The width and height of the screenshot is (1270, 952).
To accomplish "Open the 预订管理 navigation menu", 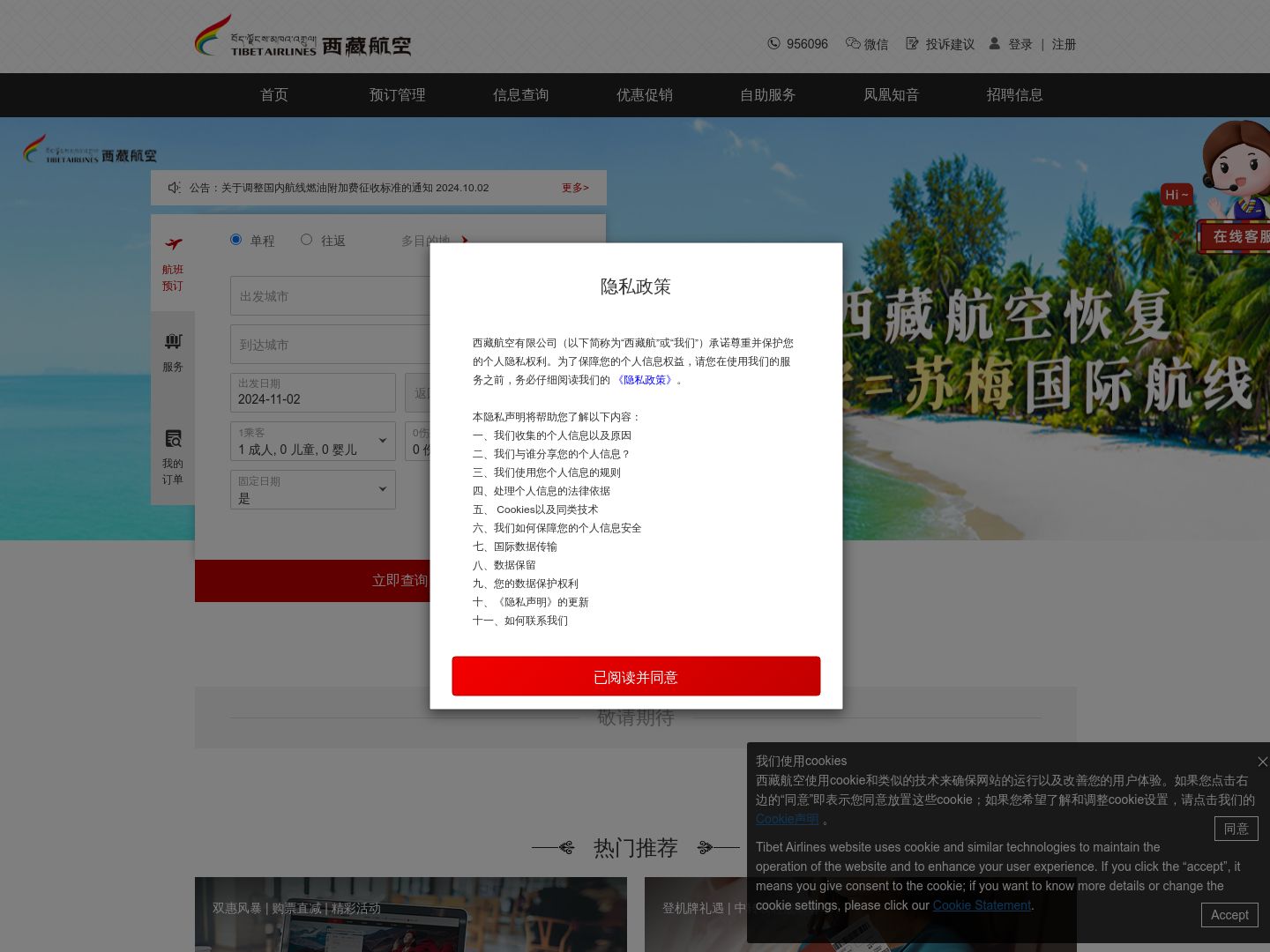I will tap(397, 95).
